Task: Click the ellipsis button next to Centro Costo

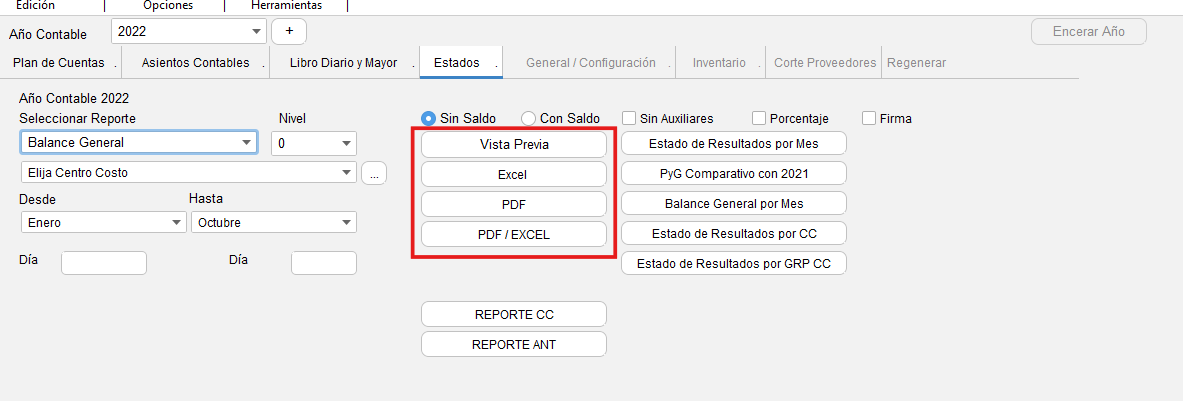Action: point(374,173)
